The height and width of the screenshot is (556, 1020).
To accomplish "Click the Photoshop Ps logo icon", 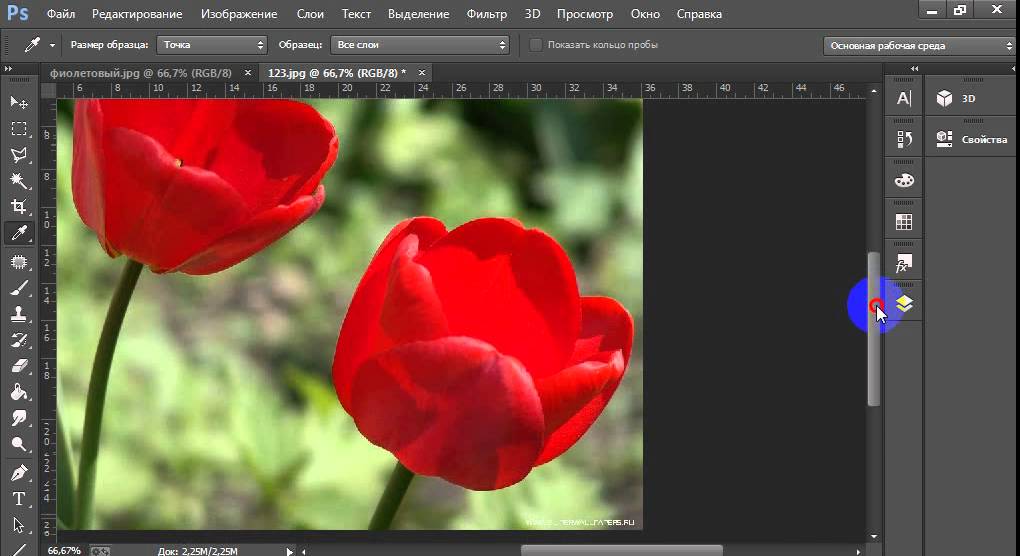I will click(x=18, y=13).
